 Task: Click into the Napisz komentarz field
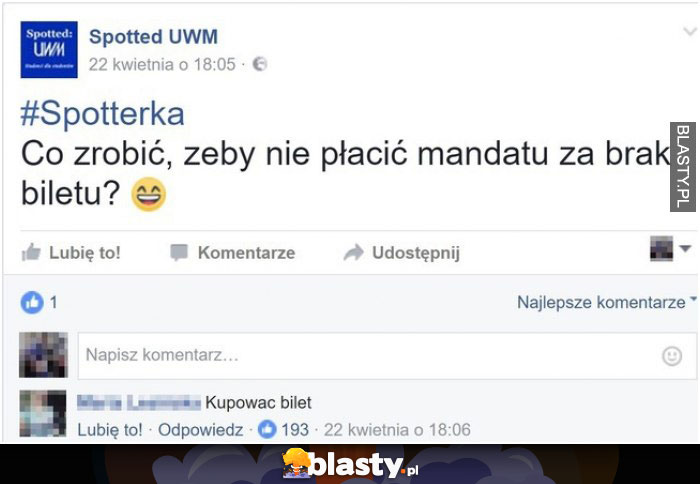pyautogui.click(x=387, y=356)
